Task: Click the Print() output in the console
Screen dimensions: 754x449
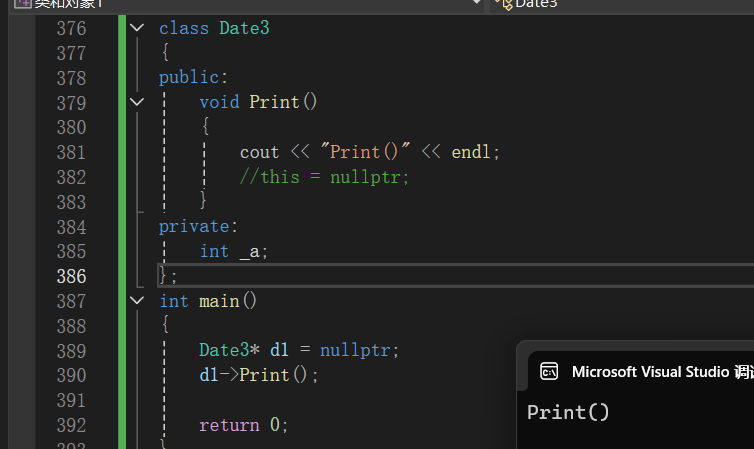Action: (568, 412)
